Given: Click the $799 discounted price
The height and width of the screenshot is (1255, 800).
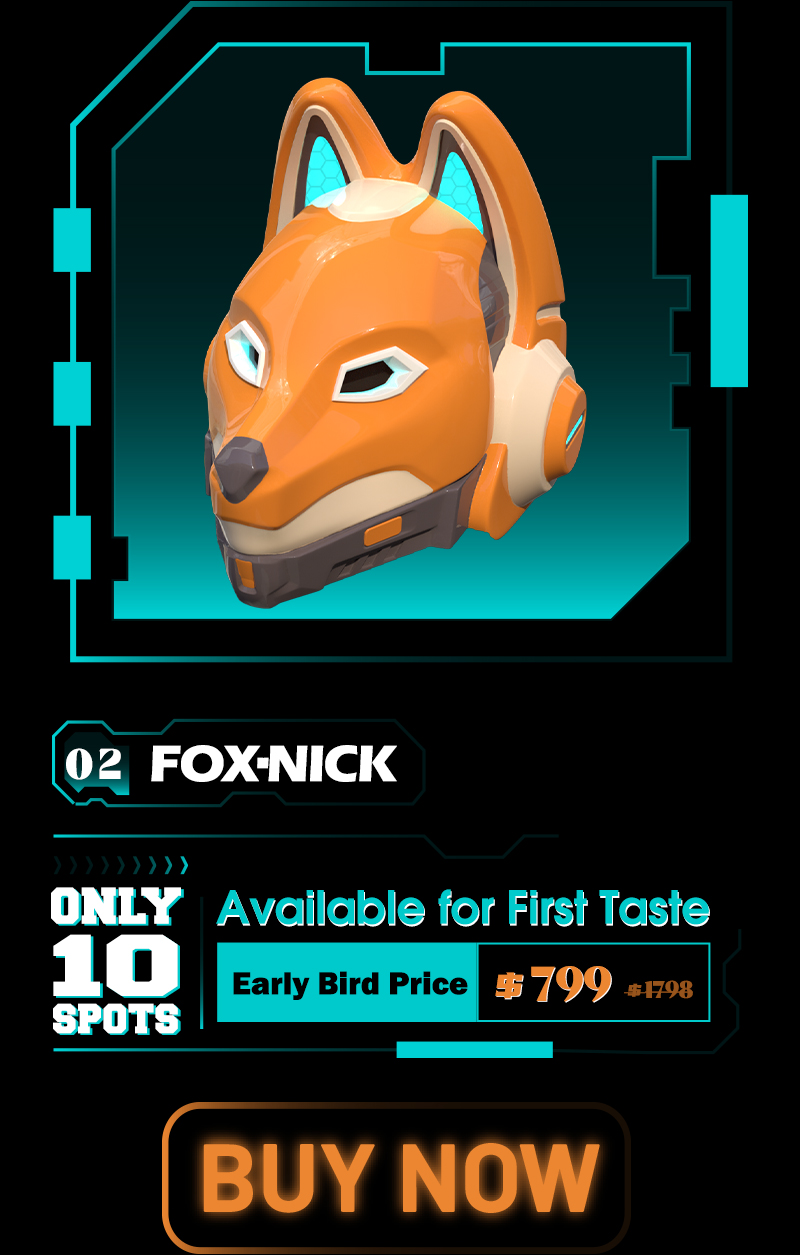Looking at the screenshot, I should click(555, 985).
